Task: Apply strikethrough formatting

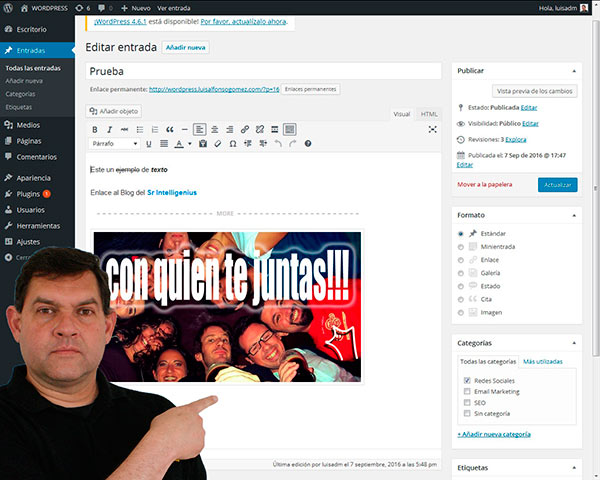Action: click(124, 130)
